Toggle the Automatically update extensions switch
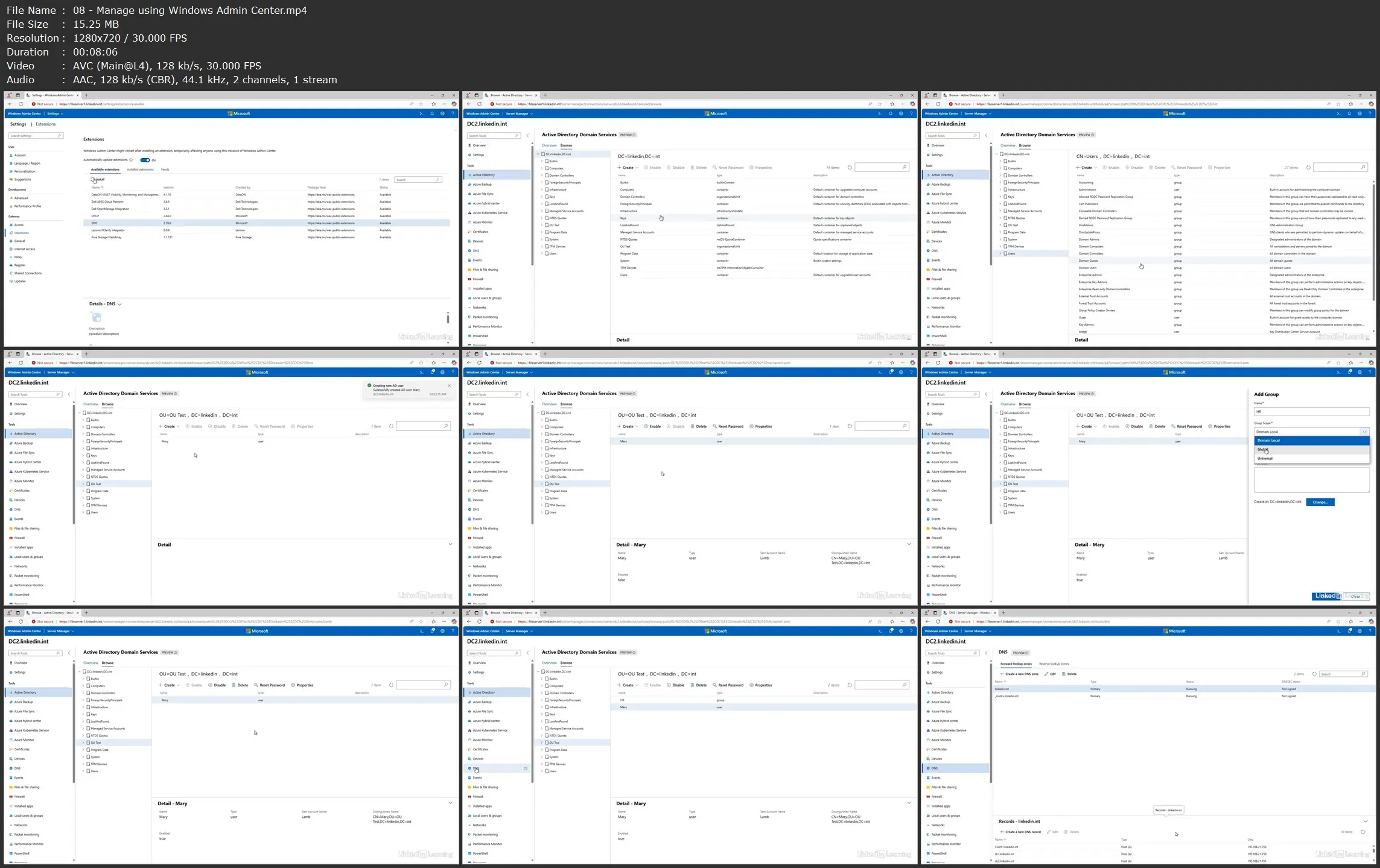This screenshot has height=868, width=1380. click(145, 160)
